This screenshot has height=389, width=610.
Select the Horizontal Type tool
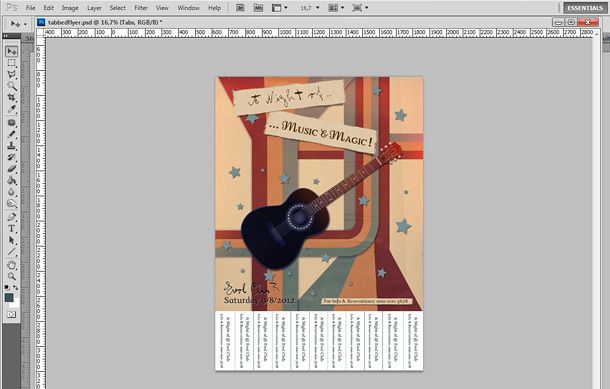[x=12, y=229]
